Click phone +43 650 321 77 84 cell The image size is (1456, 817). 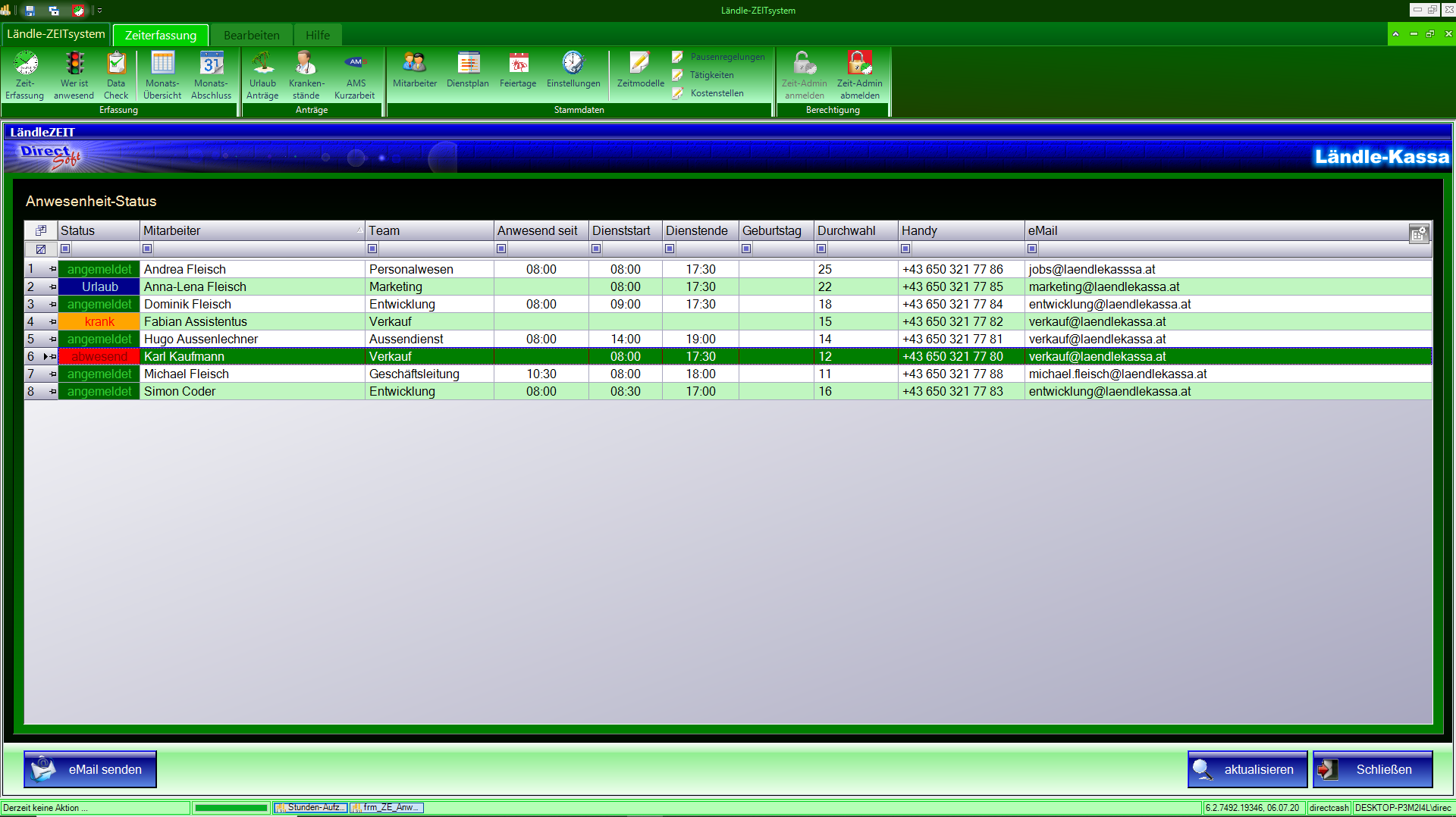point(962,304)
